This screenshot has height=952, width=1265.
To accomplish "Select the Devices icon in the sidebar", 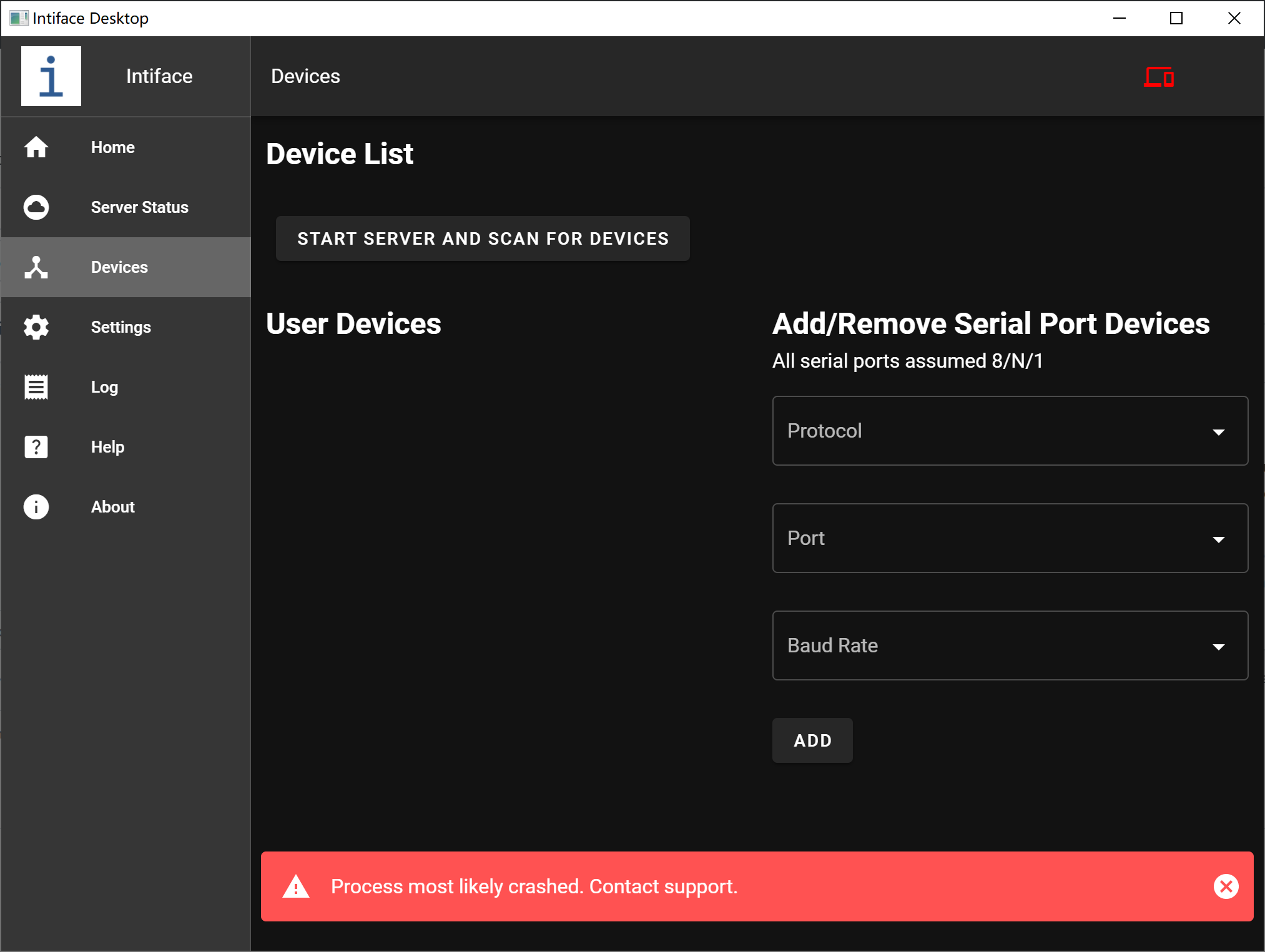I will [x=36, y=267].
